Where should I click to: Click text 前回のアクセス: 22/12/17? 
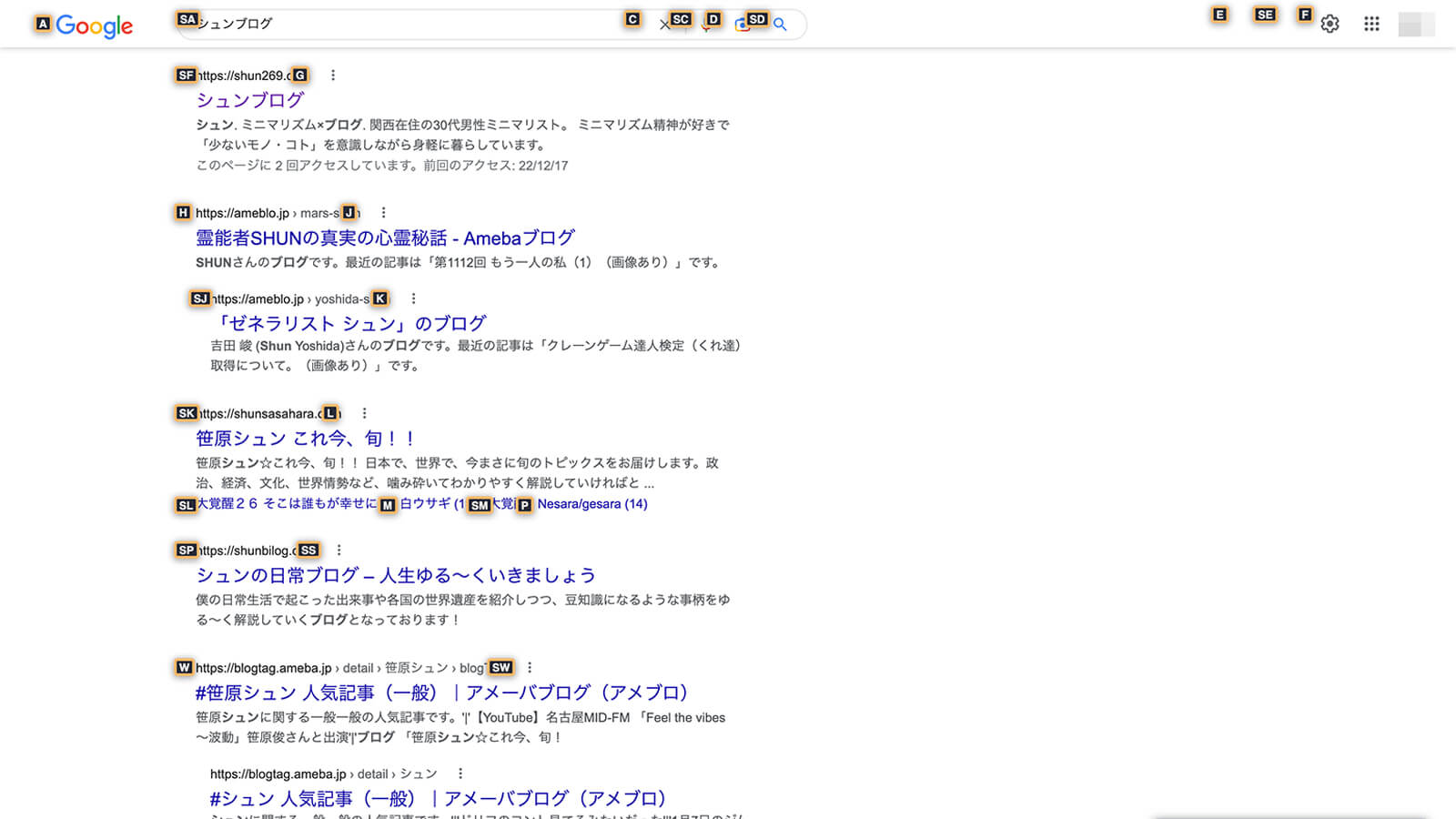click(x=495, y=166)
